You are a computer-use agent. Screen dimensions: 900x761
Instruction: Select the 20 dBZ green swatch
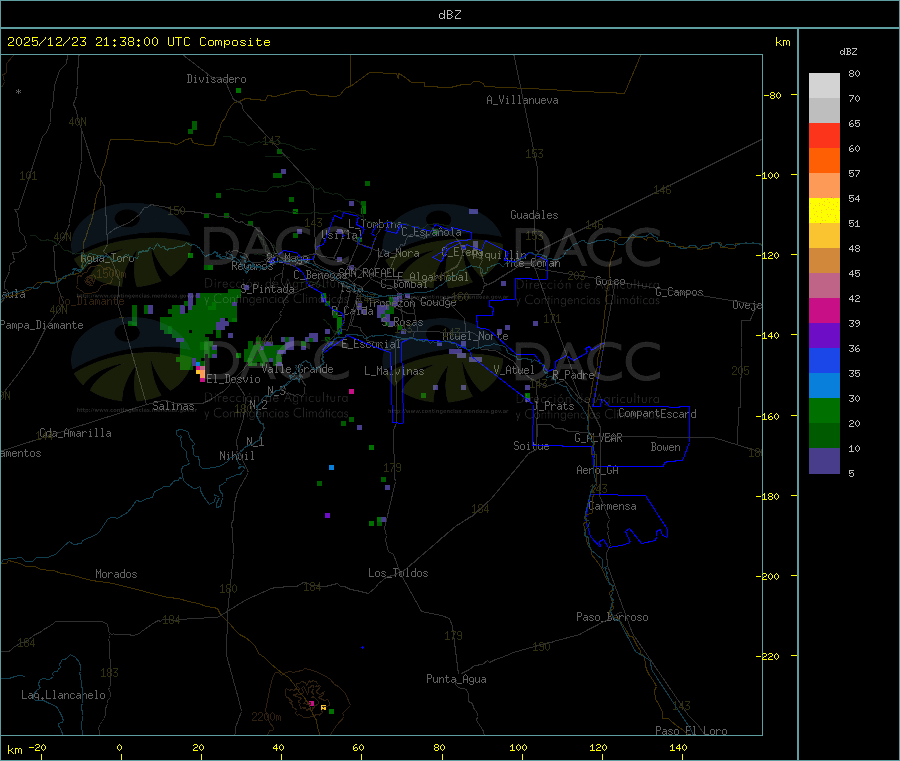coord(824,436)
